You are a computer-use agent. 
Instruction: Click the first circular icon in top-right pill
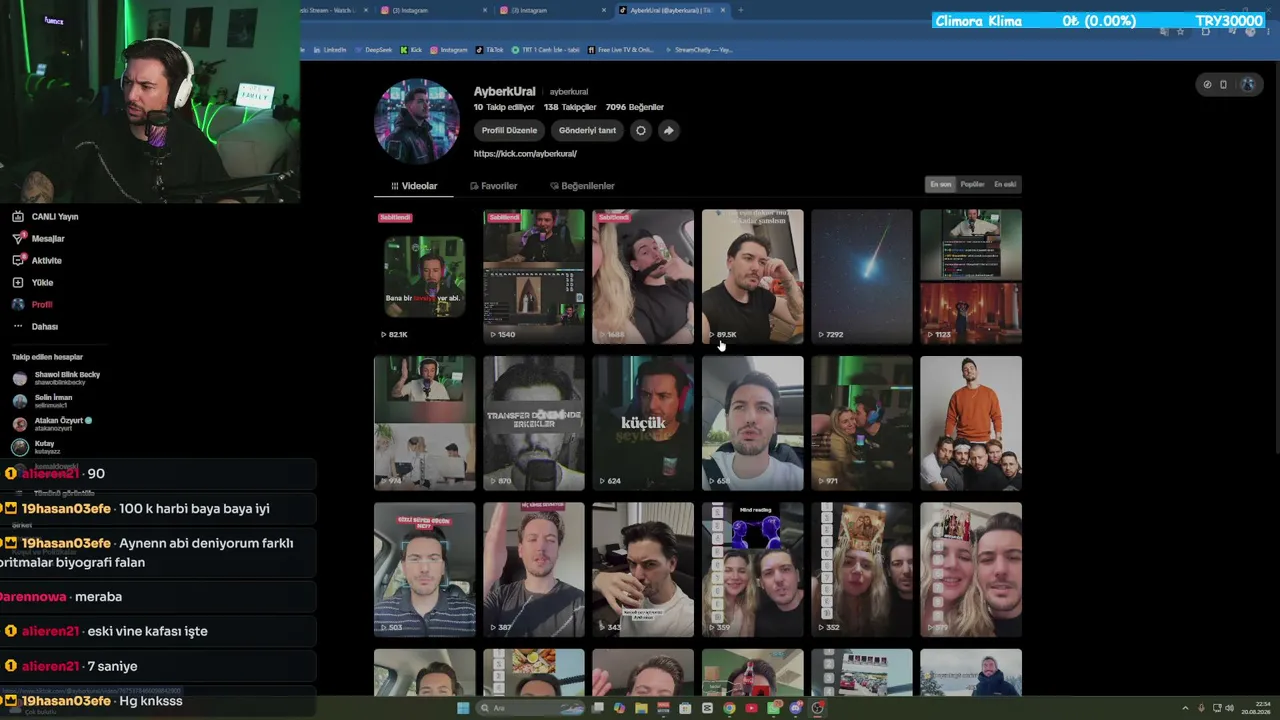tap(1207, 85)
